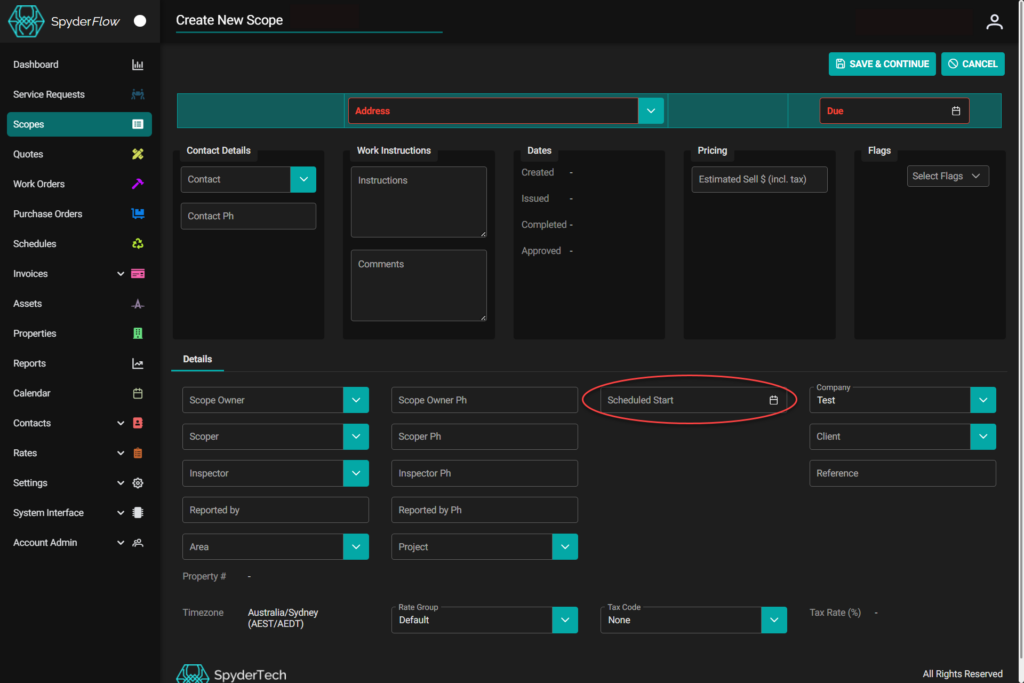The width and height of the screenshot is (1024, 683).
Task: Click the Instructions text area
Action: point(418,201)
